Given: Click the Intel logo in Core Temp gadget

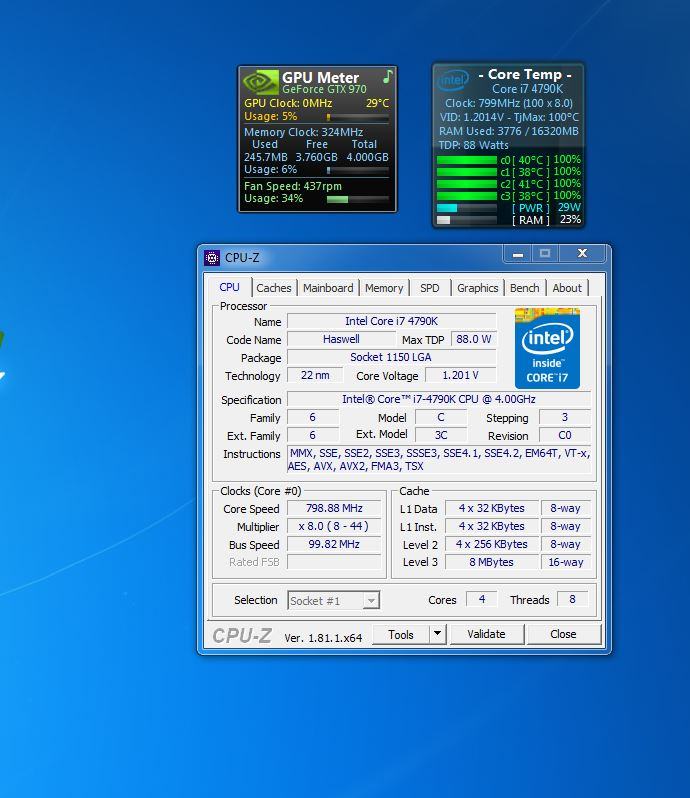Looking at the screenshot, I should tap(452, 80).
